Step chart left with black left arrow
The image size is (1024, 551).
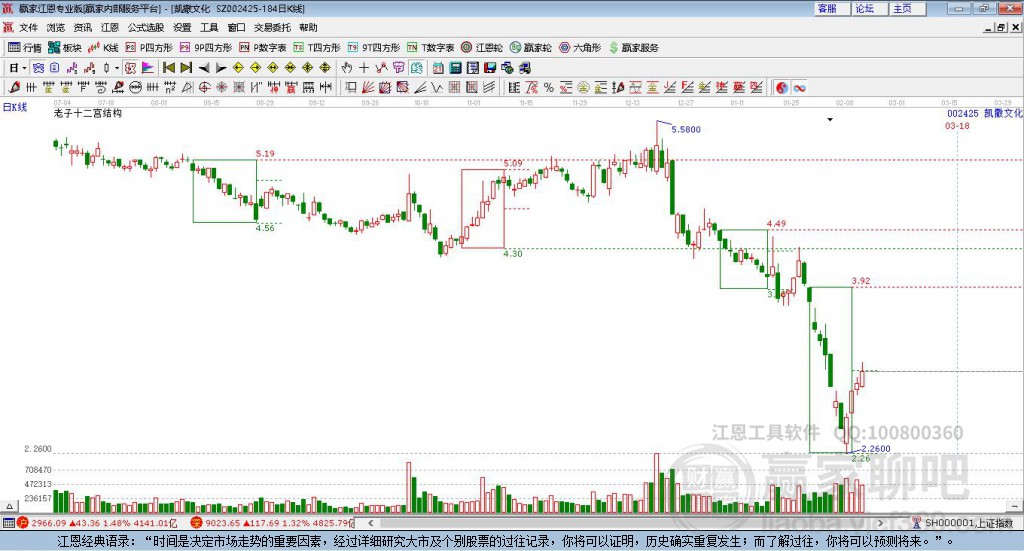204,68
